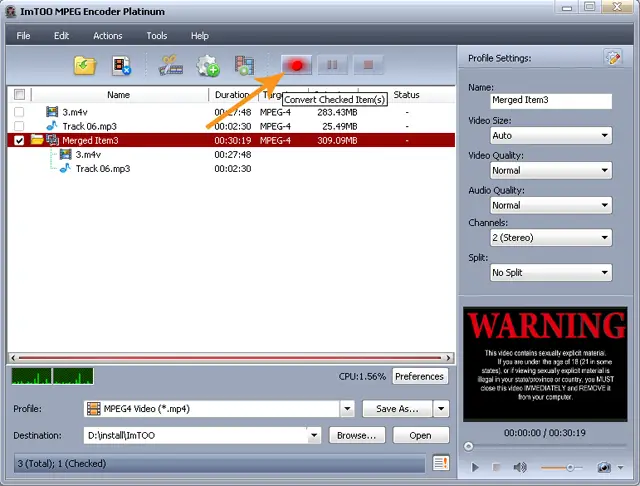Check the Track 06.mp3 file checkbox
The height and width of the screenshot is (486, 640).
[19, 126]
